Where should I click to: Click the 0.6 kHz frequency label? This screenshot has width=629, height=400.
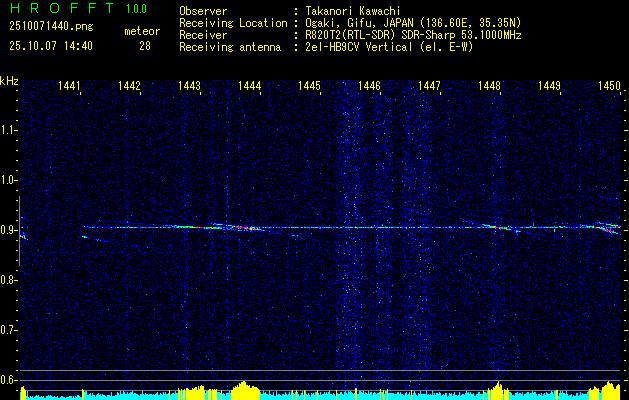pyautogui.click(x=8, y=380)
